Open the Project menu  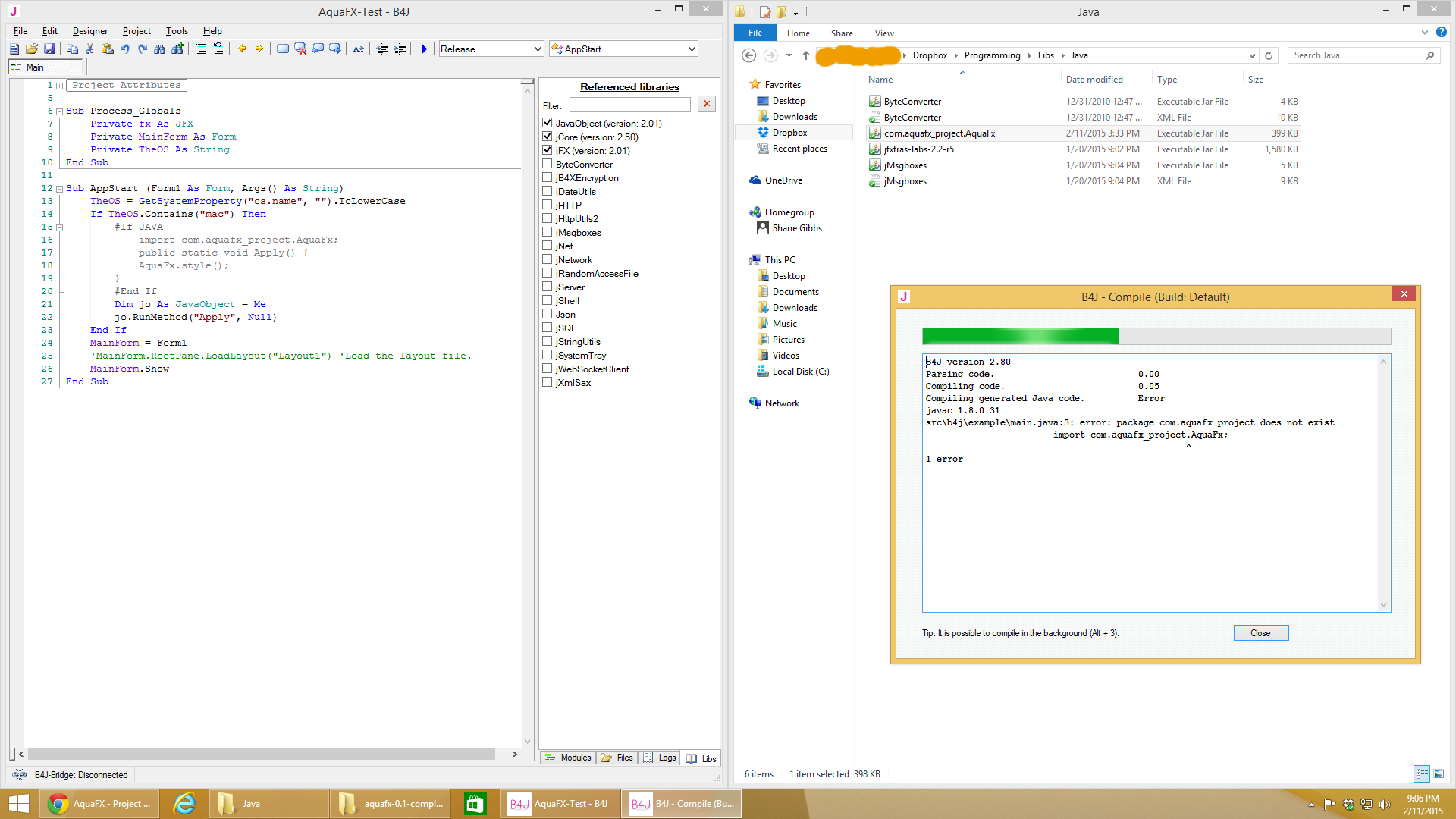click(136, 31)
